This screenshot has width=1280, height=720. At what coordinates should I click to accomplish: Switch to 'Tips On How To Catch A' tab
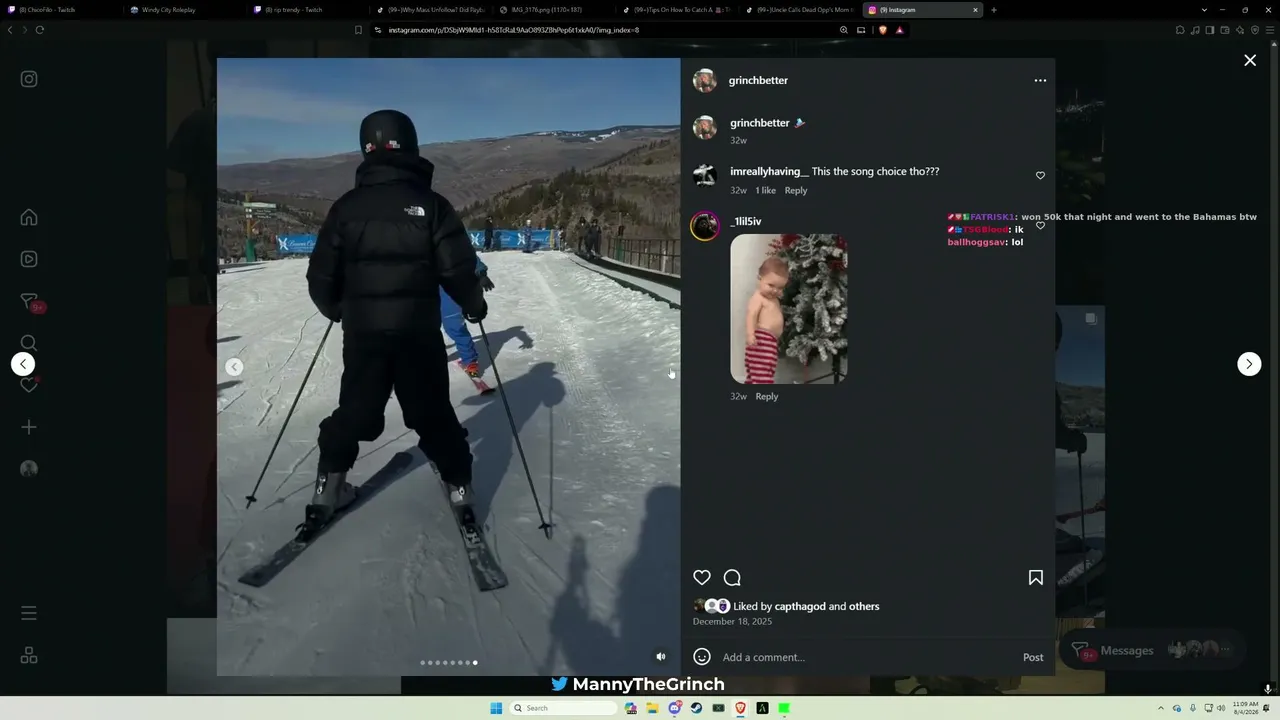pos(676,10)
